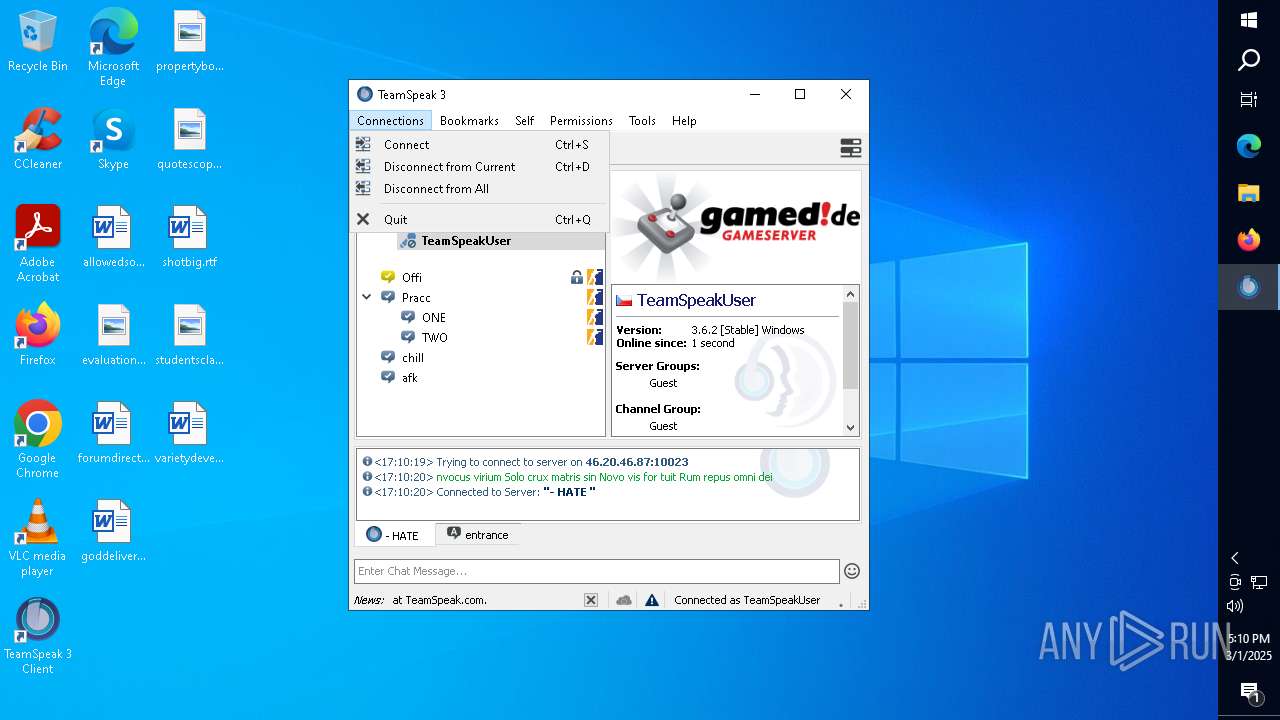Switch to the entrance chat tab
This screenshot has height=720, width=1280.
pos(477,535)
